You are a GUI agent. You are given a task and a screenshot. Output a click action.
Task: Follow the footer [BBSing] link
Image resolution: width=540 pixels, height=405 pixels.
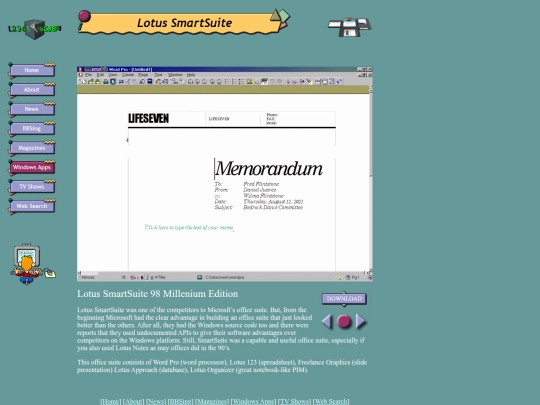pos(180,402)
